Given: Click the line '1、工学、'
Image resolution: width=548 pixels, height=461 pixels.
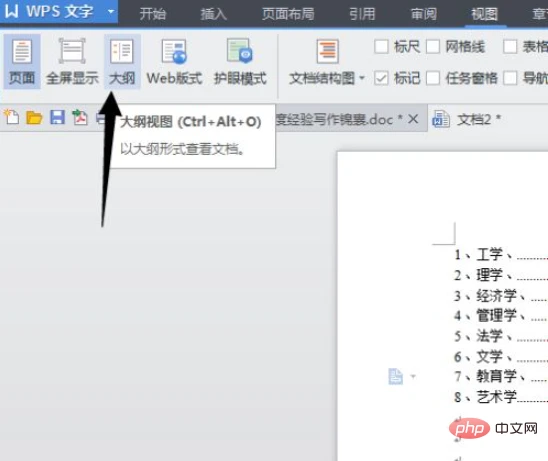Looking at the screenshot, I should point(483,254).
